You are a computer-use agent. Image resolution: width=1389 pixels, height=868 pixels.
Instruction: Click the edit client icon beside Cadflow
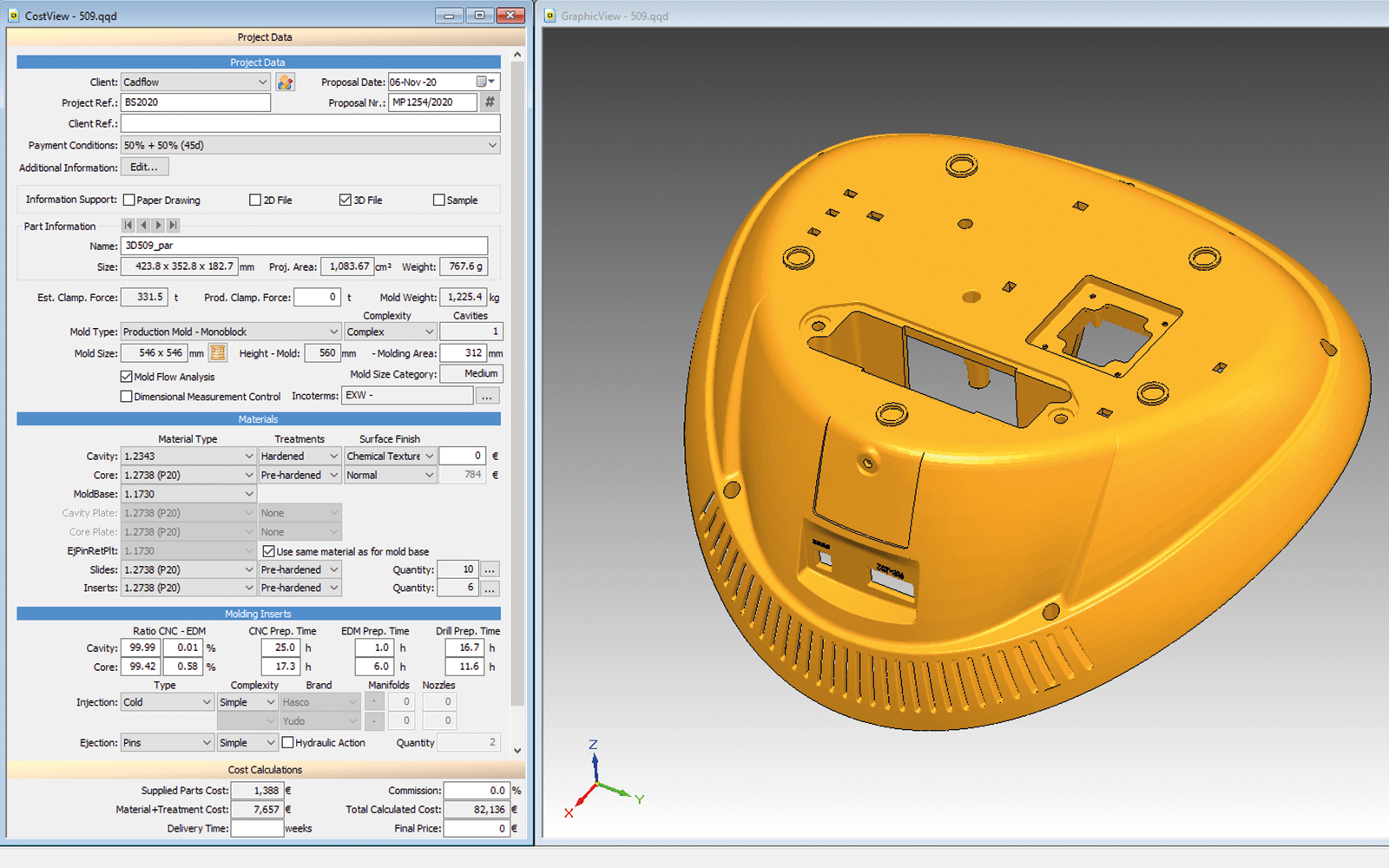coord(285,82)
